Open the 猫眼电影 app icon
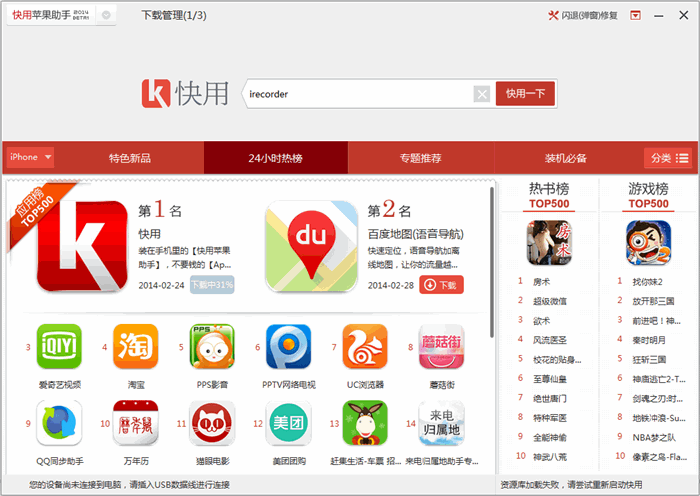700x496 pixels. pyautogui.click(x=212, y=423)
